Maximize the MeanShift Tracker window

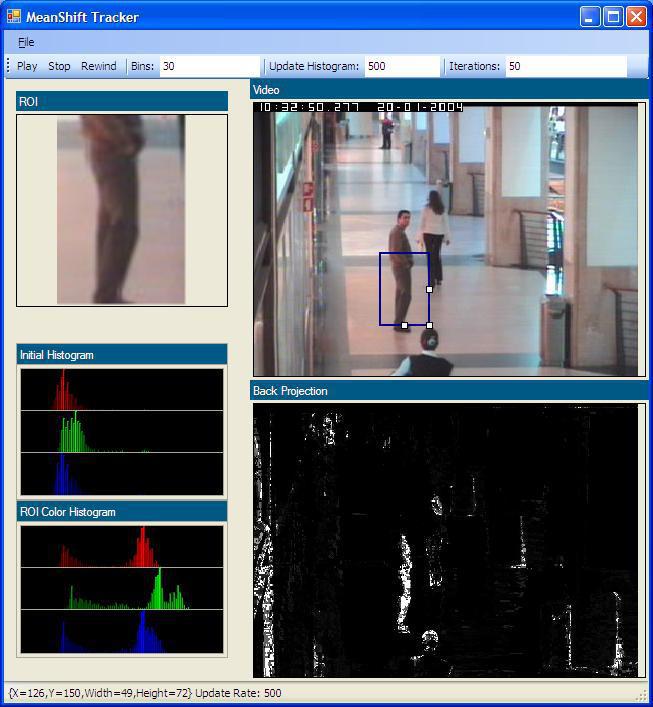click(x=613, y=17)
